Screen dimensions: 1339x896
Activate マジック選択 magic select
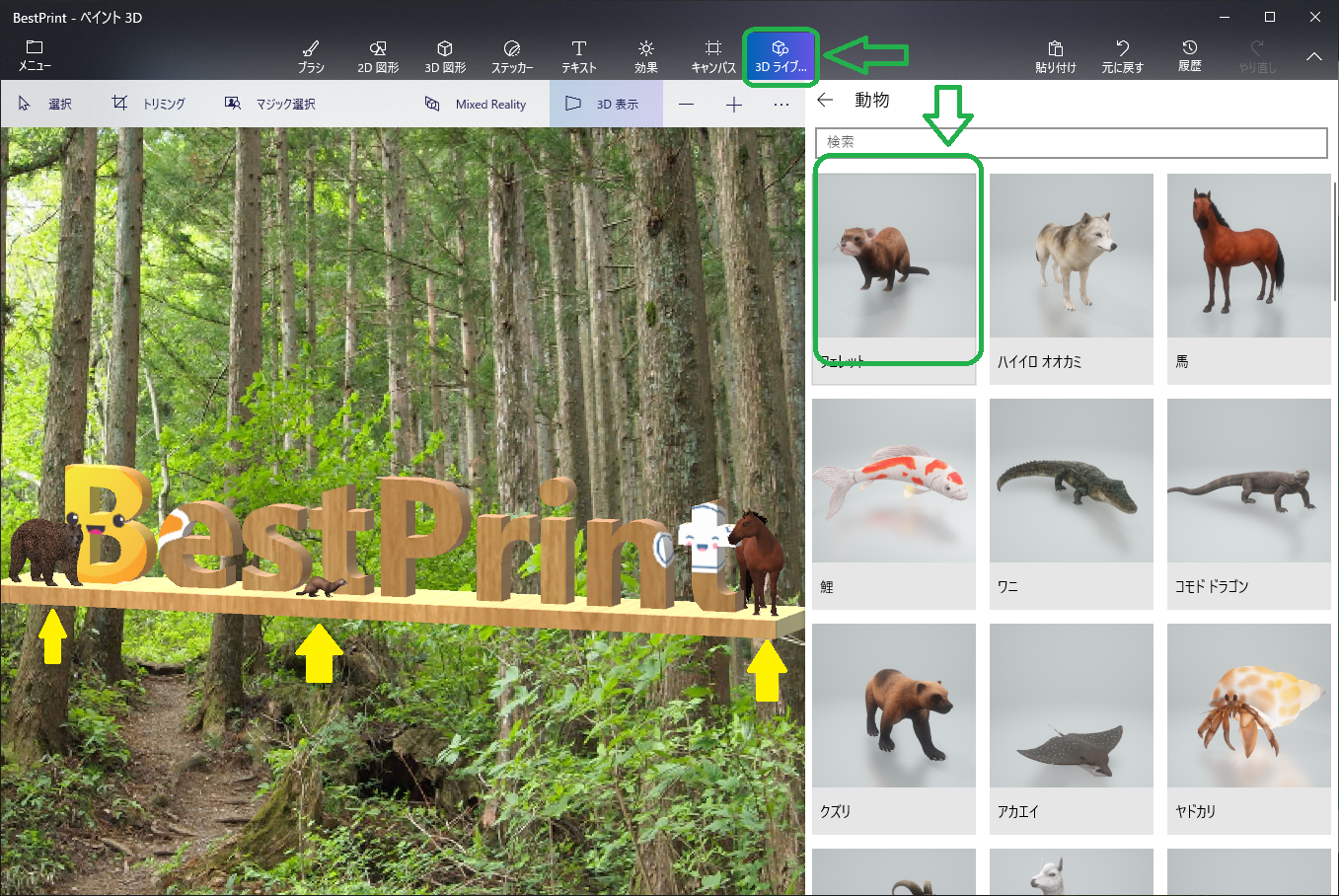269,104
